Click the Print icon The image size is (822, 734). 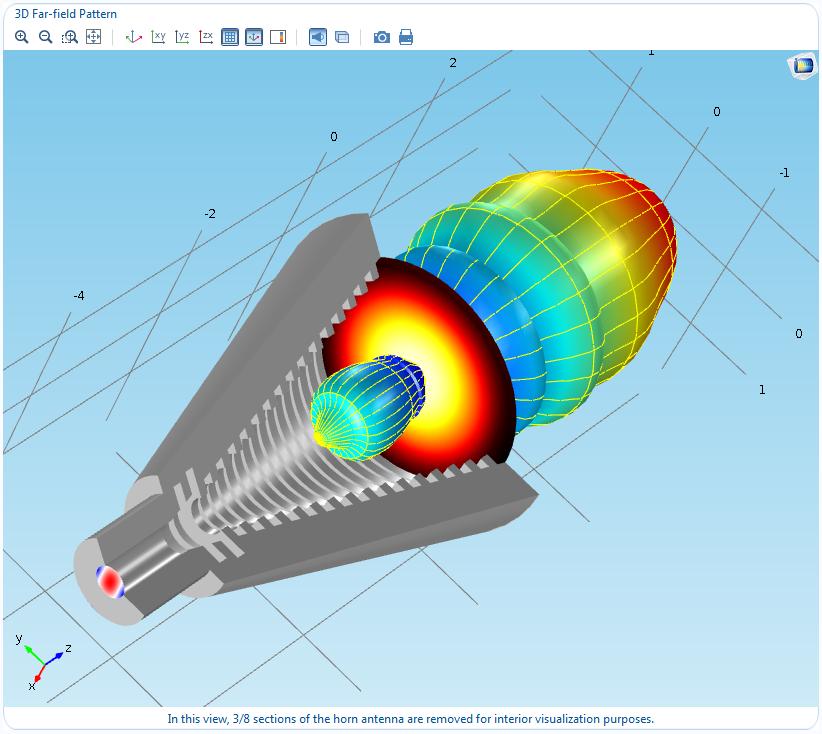click(406, 37)
